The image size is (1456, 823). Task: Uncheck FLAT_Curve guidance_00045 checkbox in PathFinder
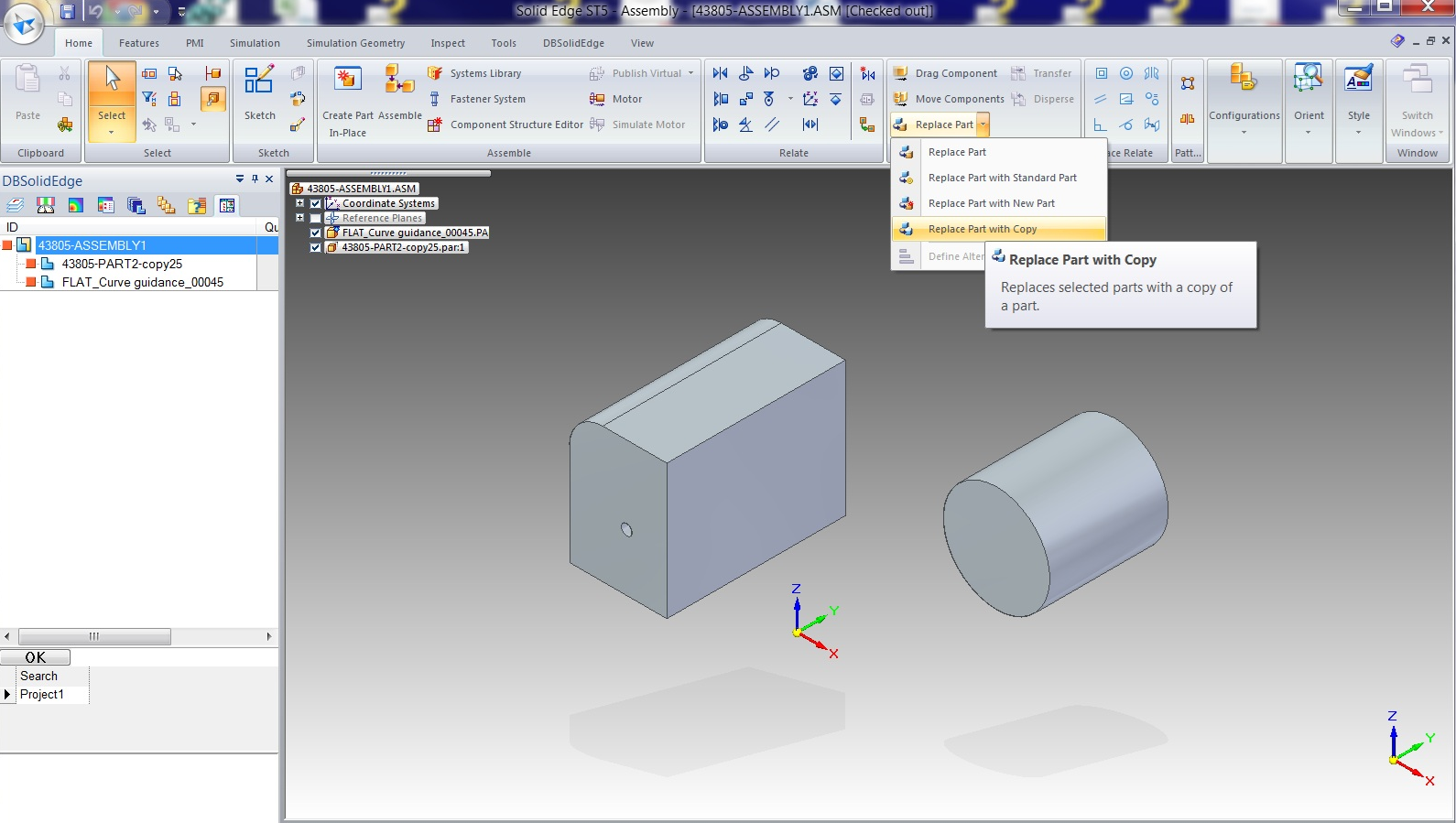click(x=316, y=233)
